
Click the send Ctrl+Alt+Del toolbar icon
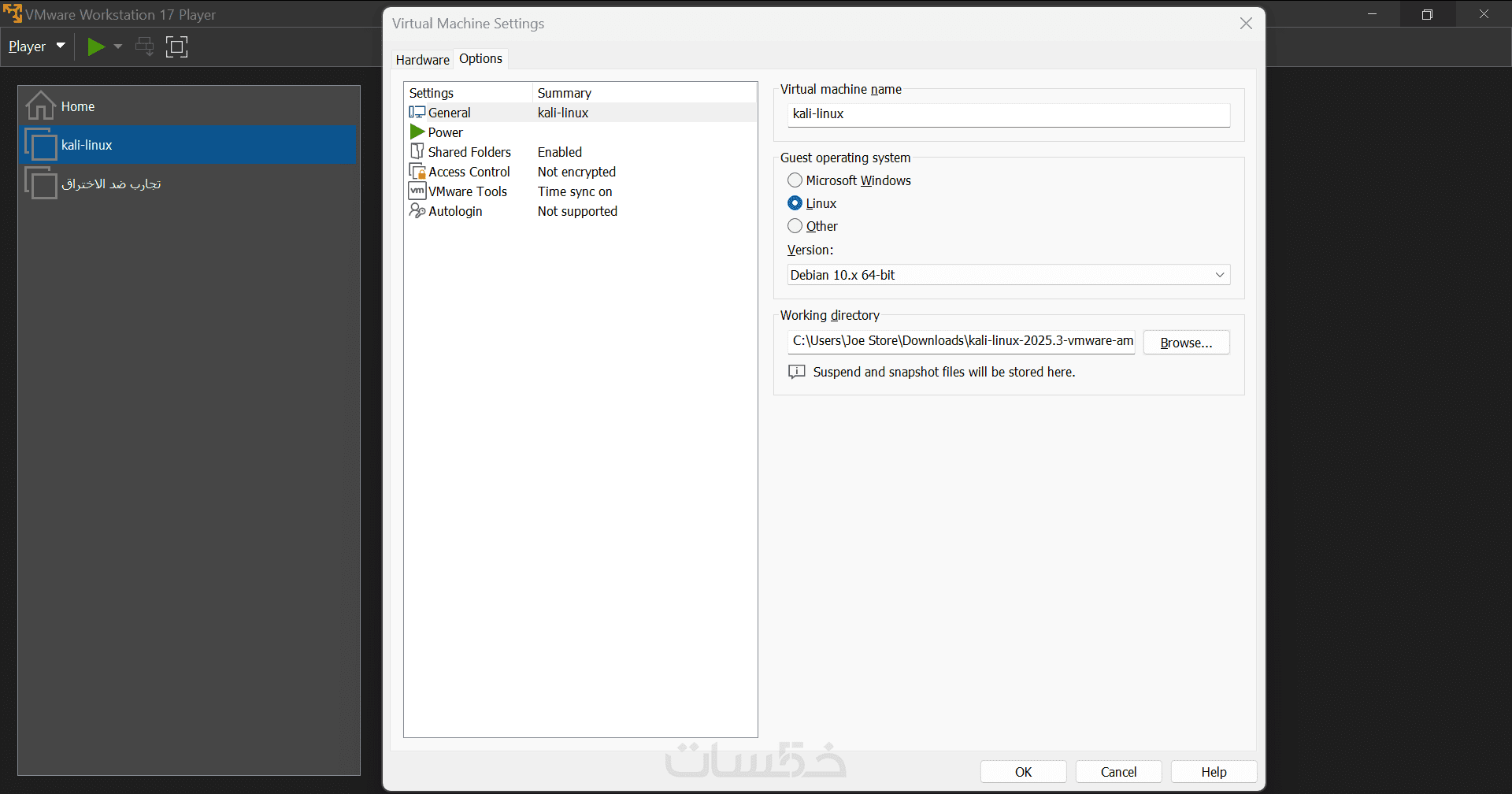144,47
